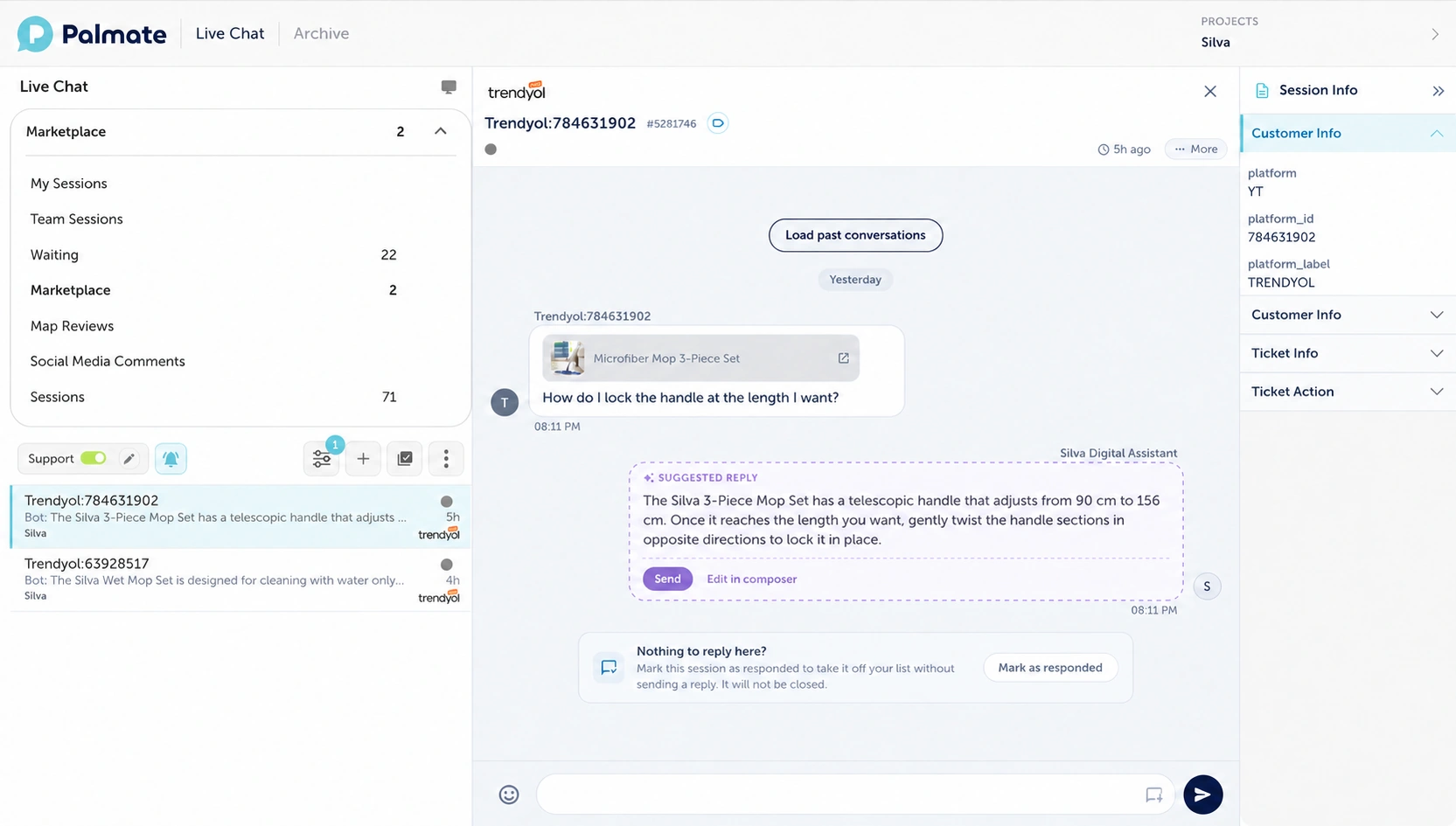
Task: Open product link icon on Microfiber Mop card
Action: pyautogui.click(x=843, y=358)
